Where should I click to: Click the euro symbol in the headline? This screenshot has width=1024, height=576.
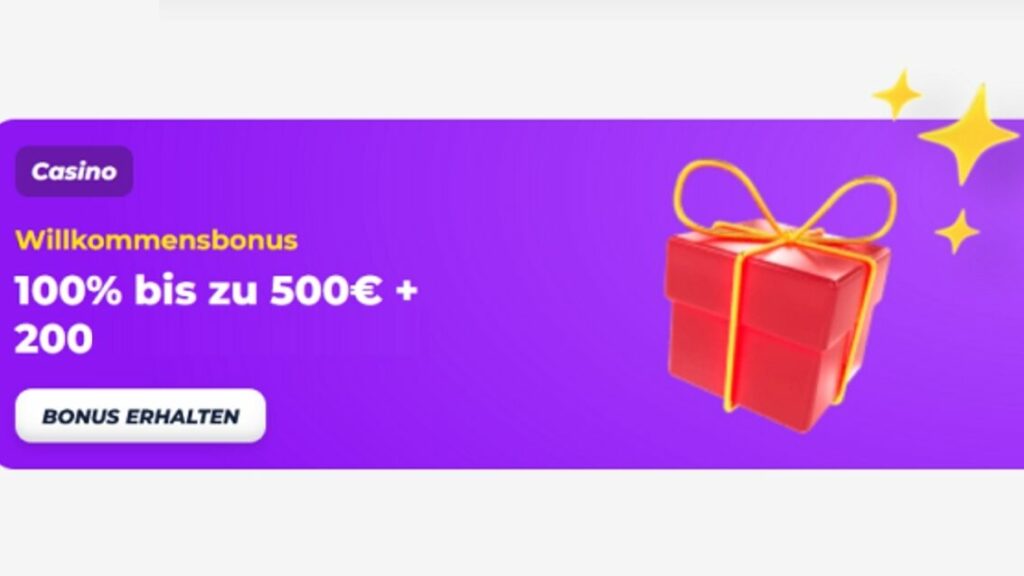point(365,291)
